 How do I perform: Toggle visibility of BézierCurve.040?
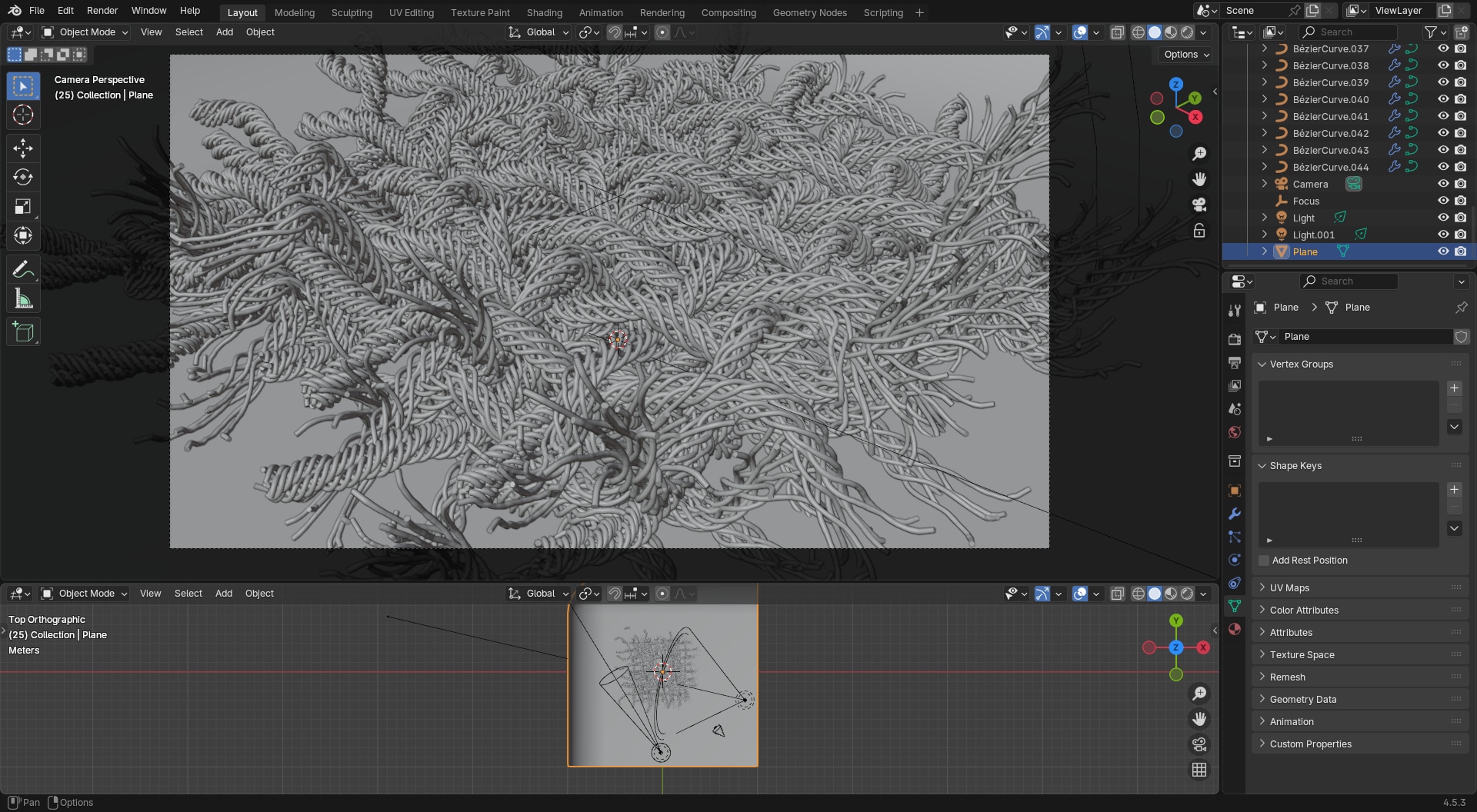[x=1443, y=99]
